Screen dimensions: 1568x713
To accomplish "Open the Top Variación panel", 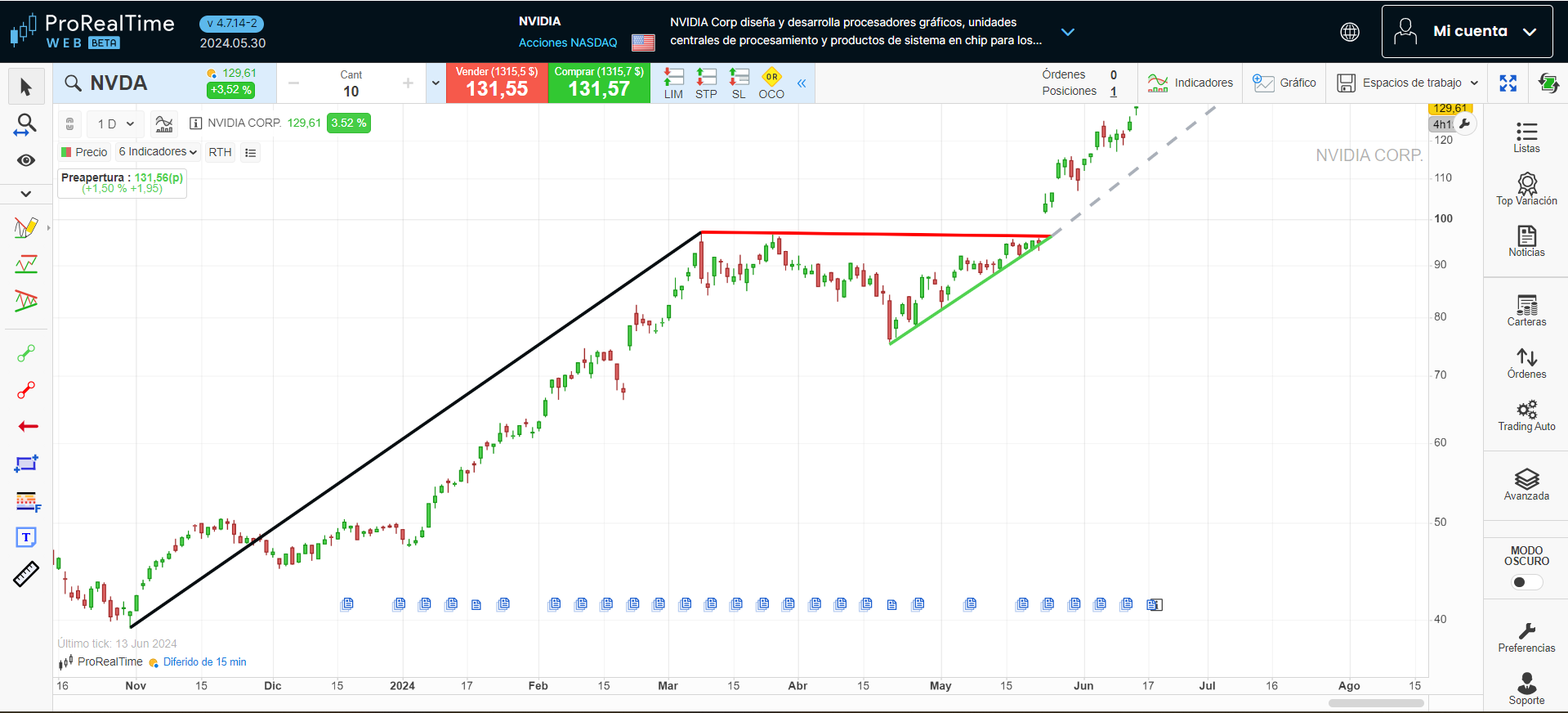I will 1526,189.
